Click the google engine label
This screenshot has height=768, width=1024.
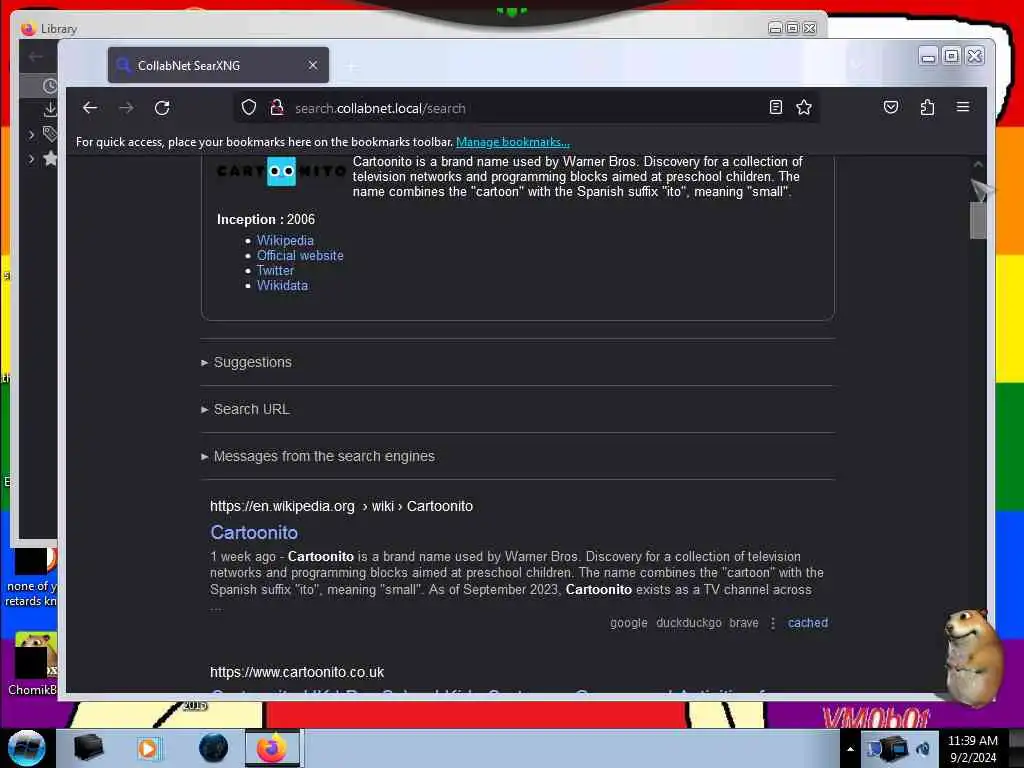coord(628,623)
